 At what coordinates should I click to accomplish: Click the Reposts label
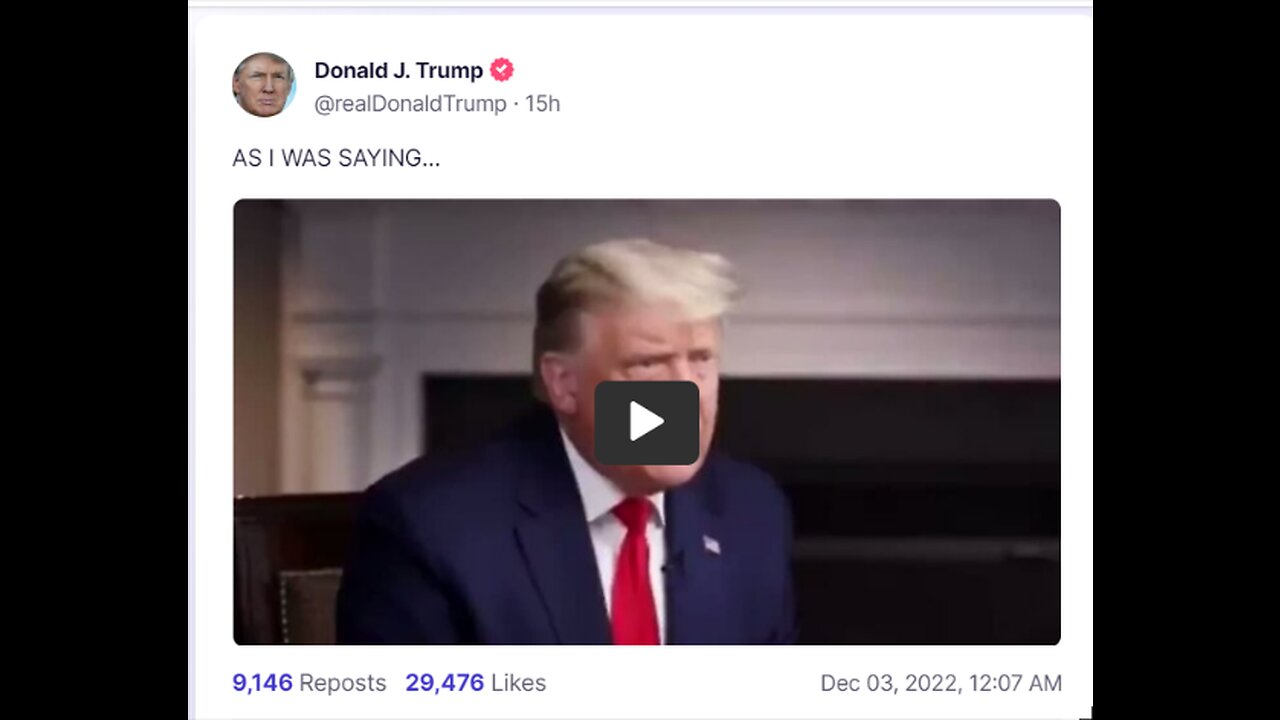tap(342, 683)
